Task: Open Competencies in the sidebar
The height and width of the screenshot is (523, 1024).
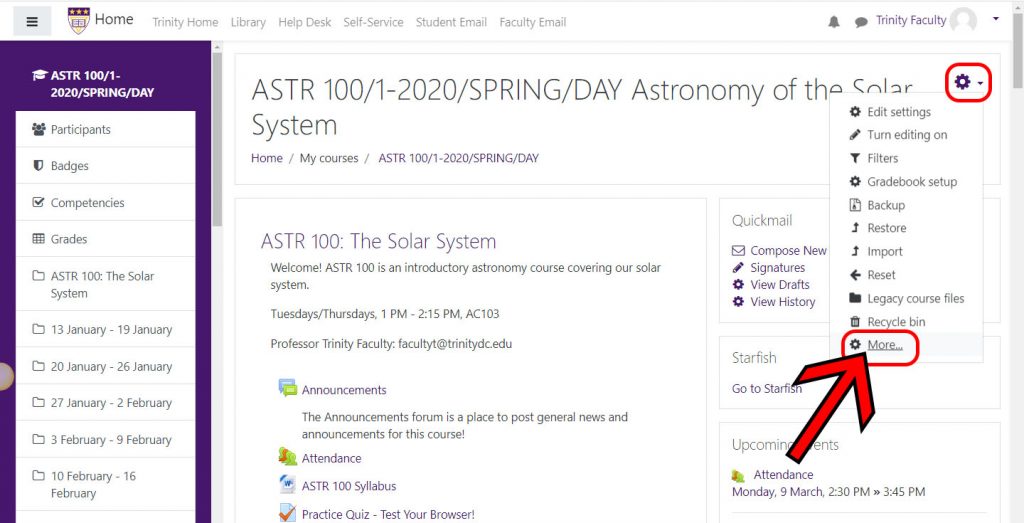Action: click(x=87, y=203)
